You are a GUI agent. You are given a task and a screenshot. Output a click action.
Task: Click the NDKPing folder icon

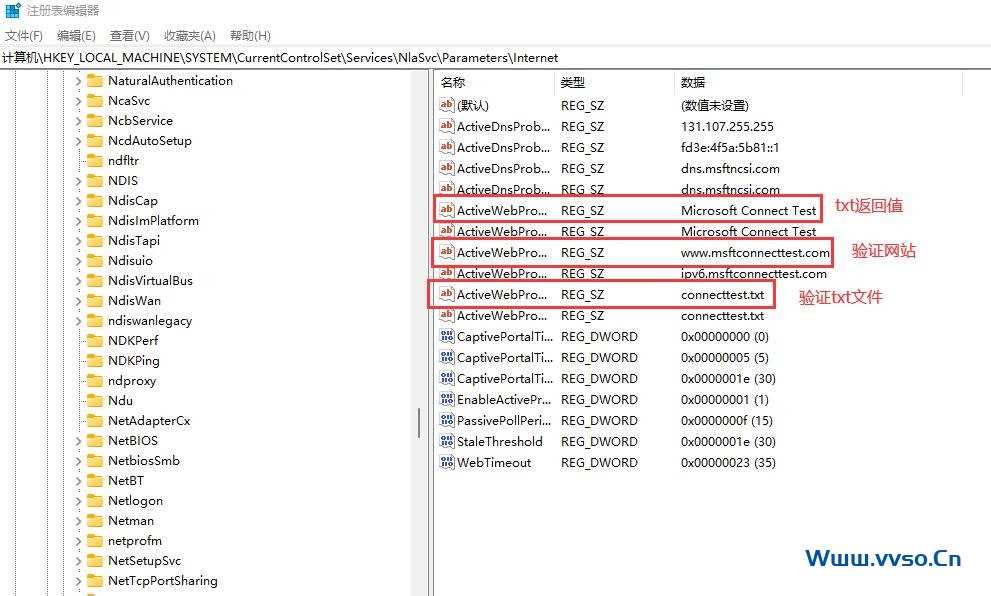pos(95,361)
